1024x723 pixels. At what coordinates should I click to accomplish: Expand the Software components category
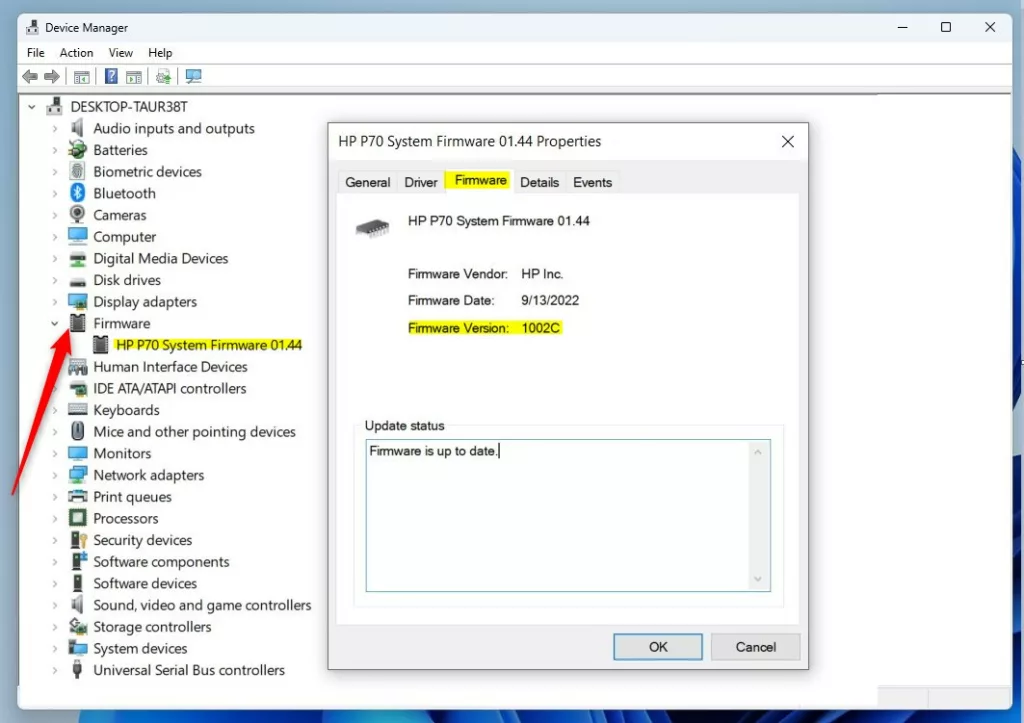pos(55,562)
